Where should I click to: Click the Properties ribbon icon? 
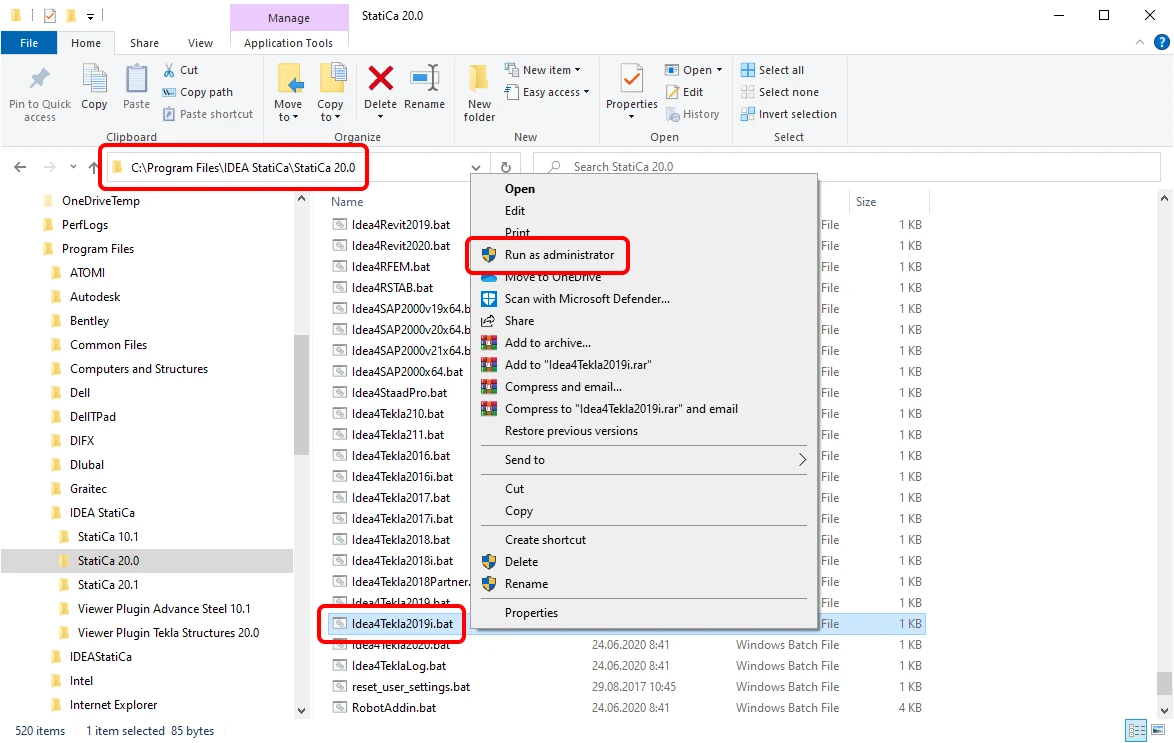tap(632, 79)
